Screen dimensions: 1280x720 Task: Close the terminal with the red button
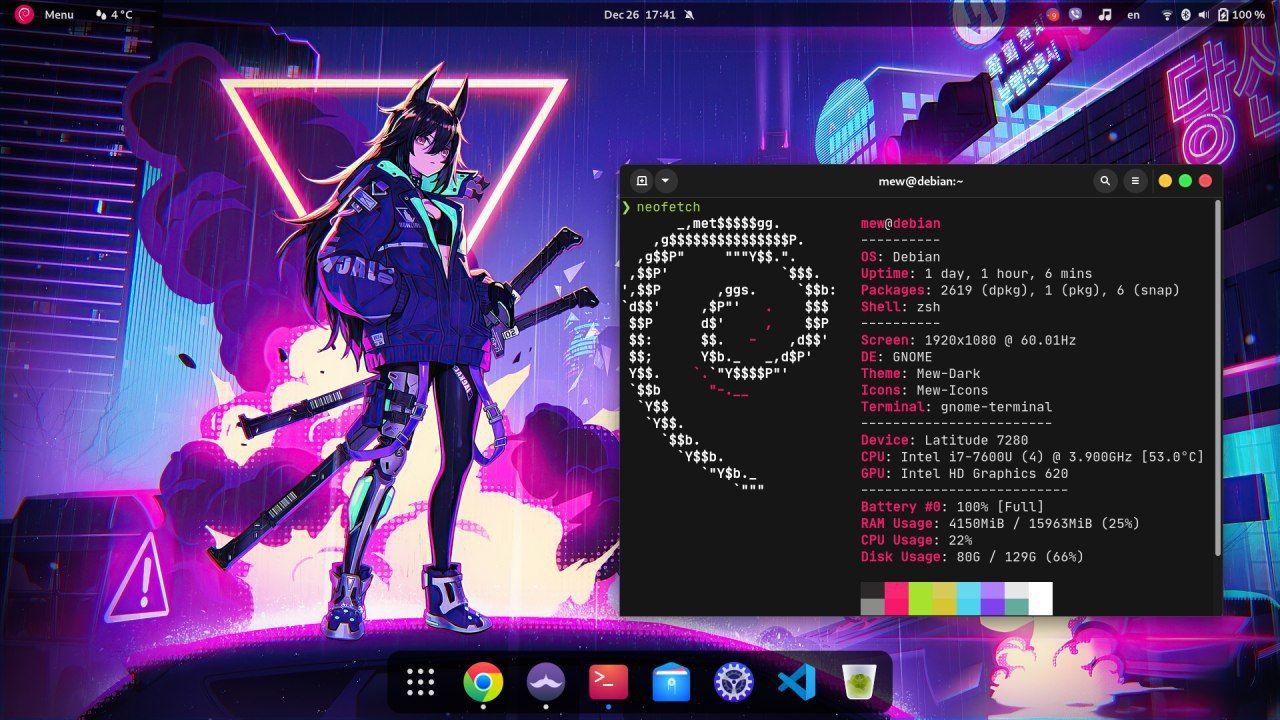coord(1205,181)
